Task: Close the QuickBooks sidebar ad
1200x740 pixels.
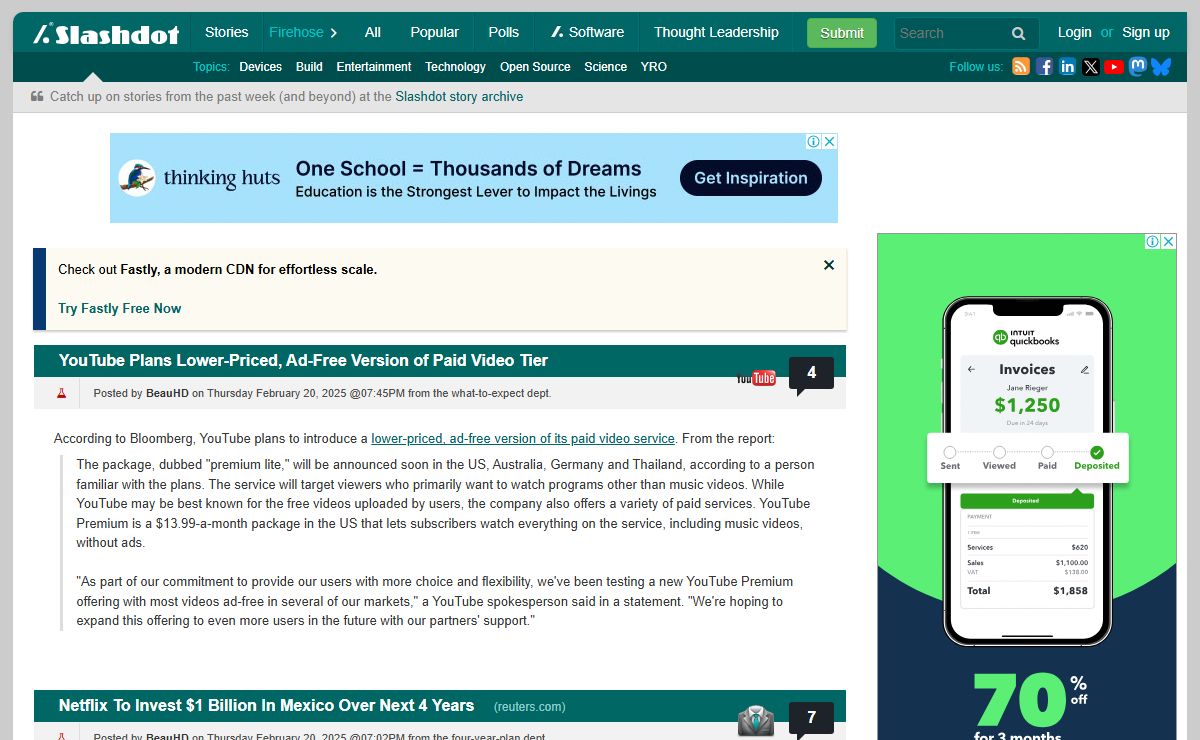Action: (x=1168, y=241)
